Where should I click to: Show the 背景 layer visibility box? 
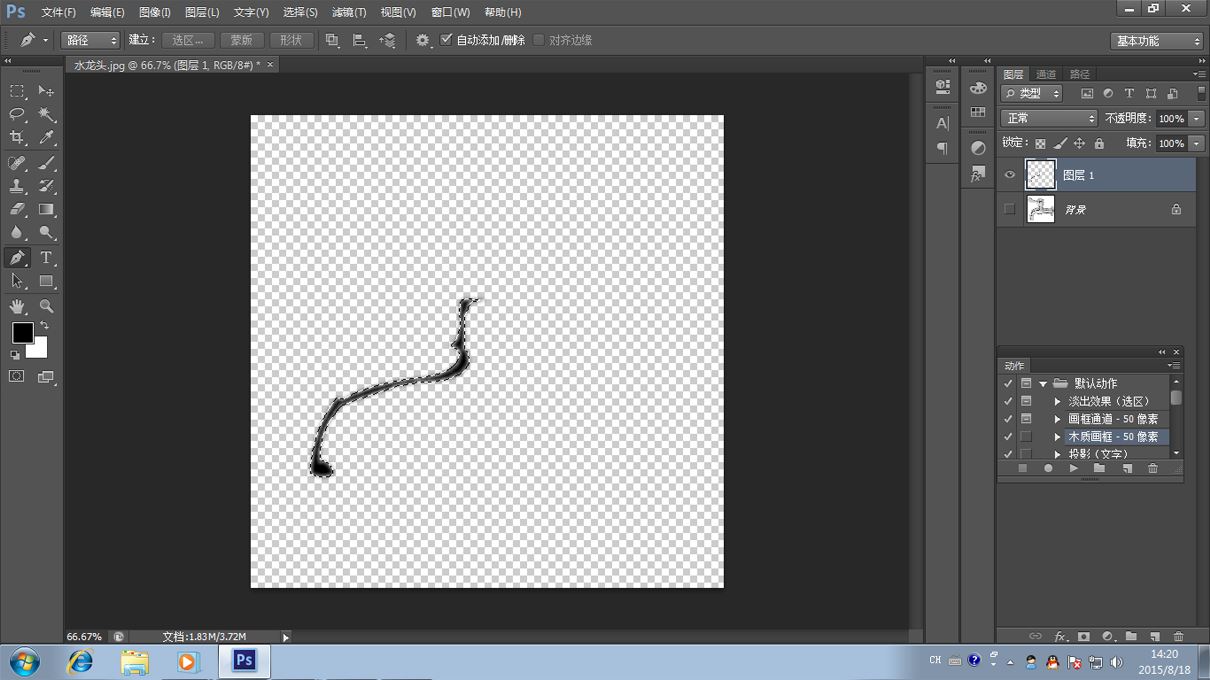tap(1009, 209)
